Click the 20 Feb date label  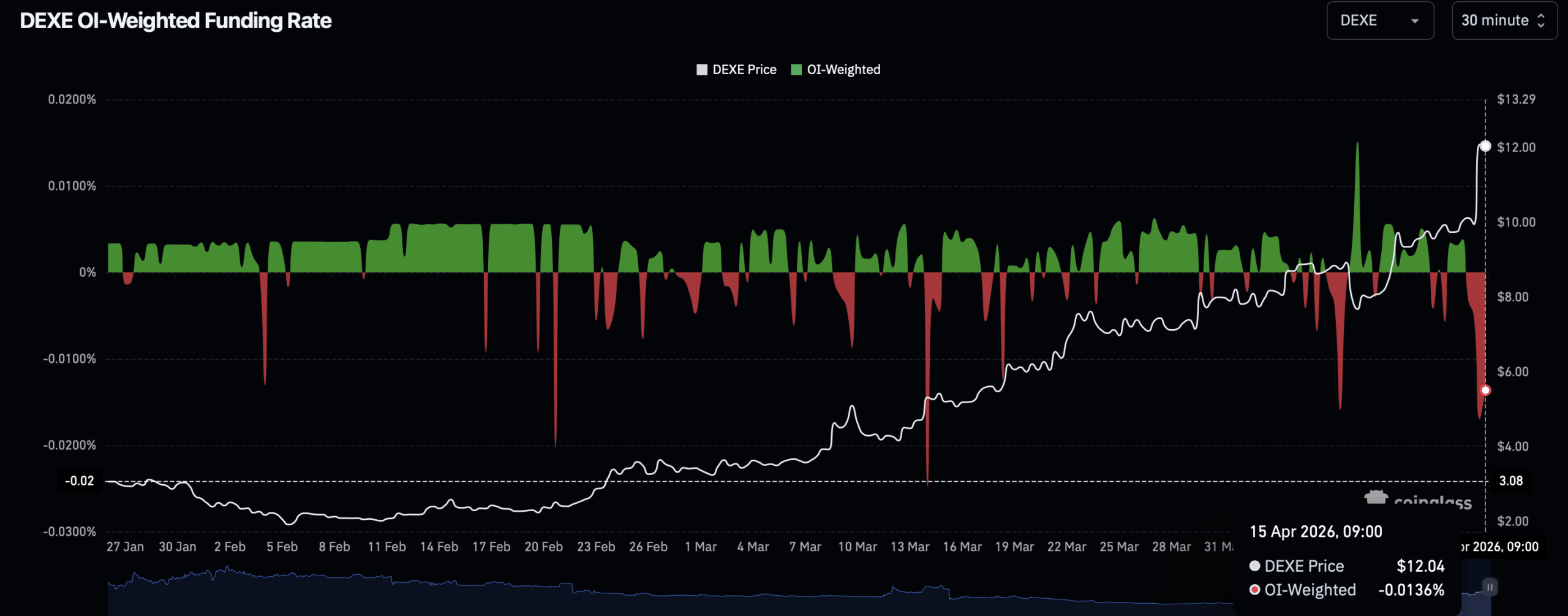tap(543, 547)
